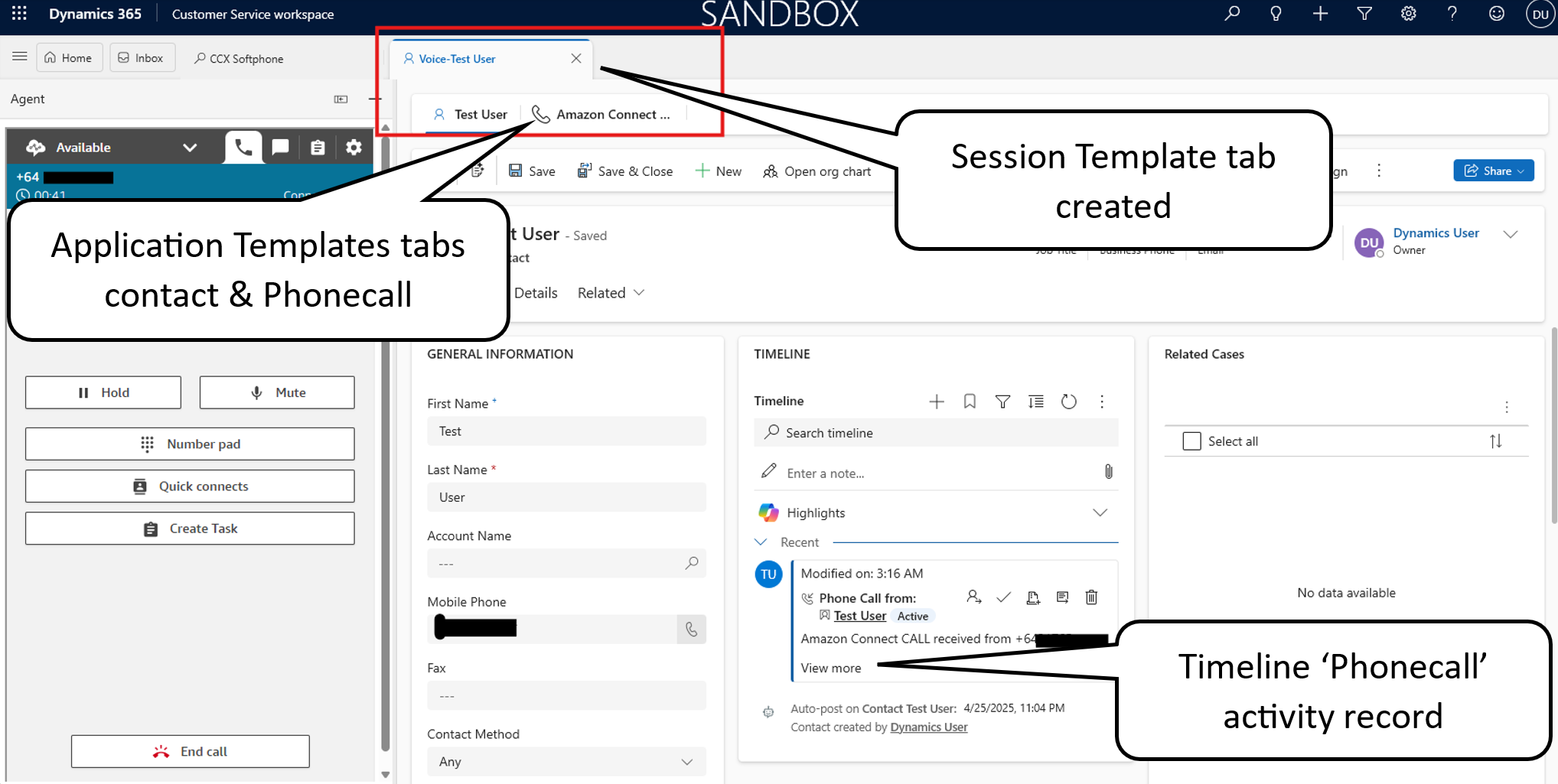Screen dimensions: 1558x784
Task: Open Dynamics 365 app launcher grid
Action: click(x=20, y=14)
